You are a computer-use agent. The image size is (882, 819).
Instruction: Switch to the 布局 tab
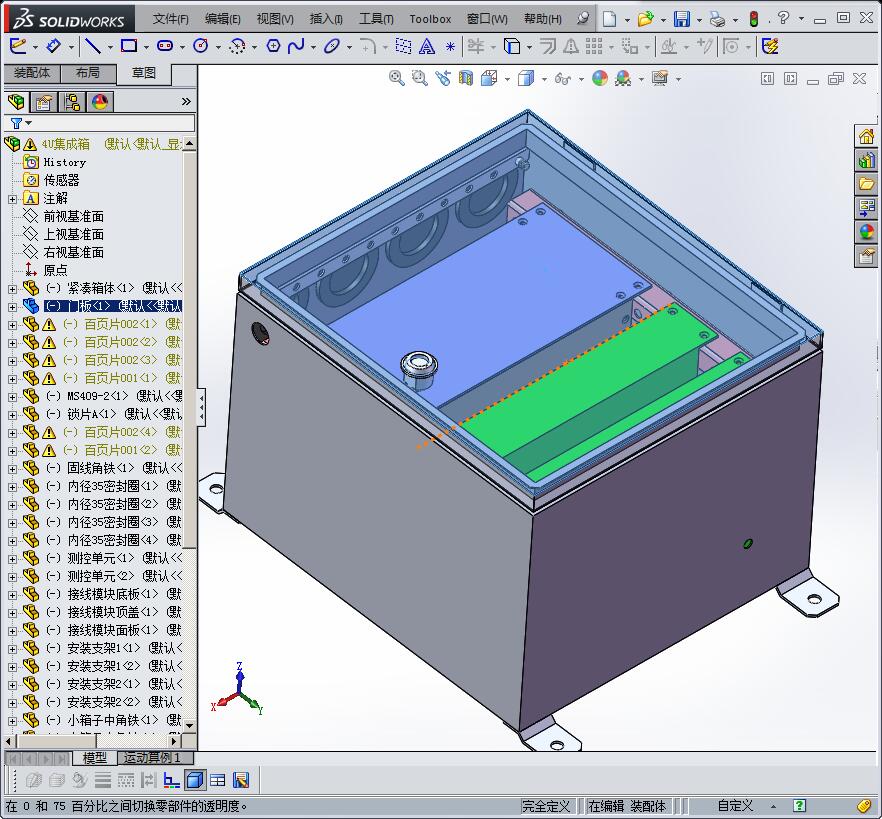88,73
